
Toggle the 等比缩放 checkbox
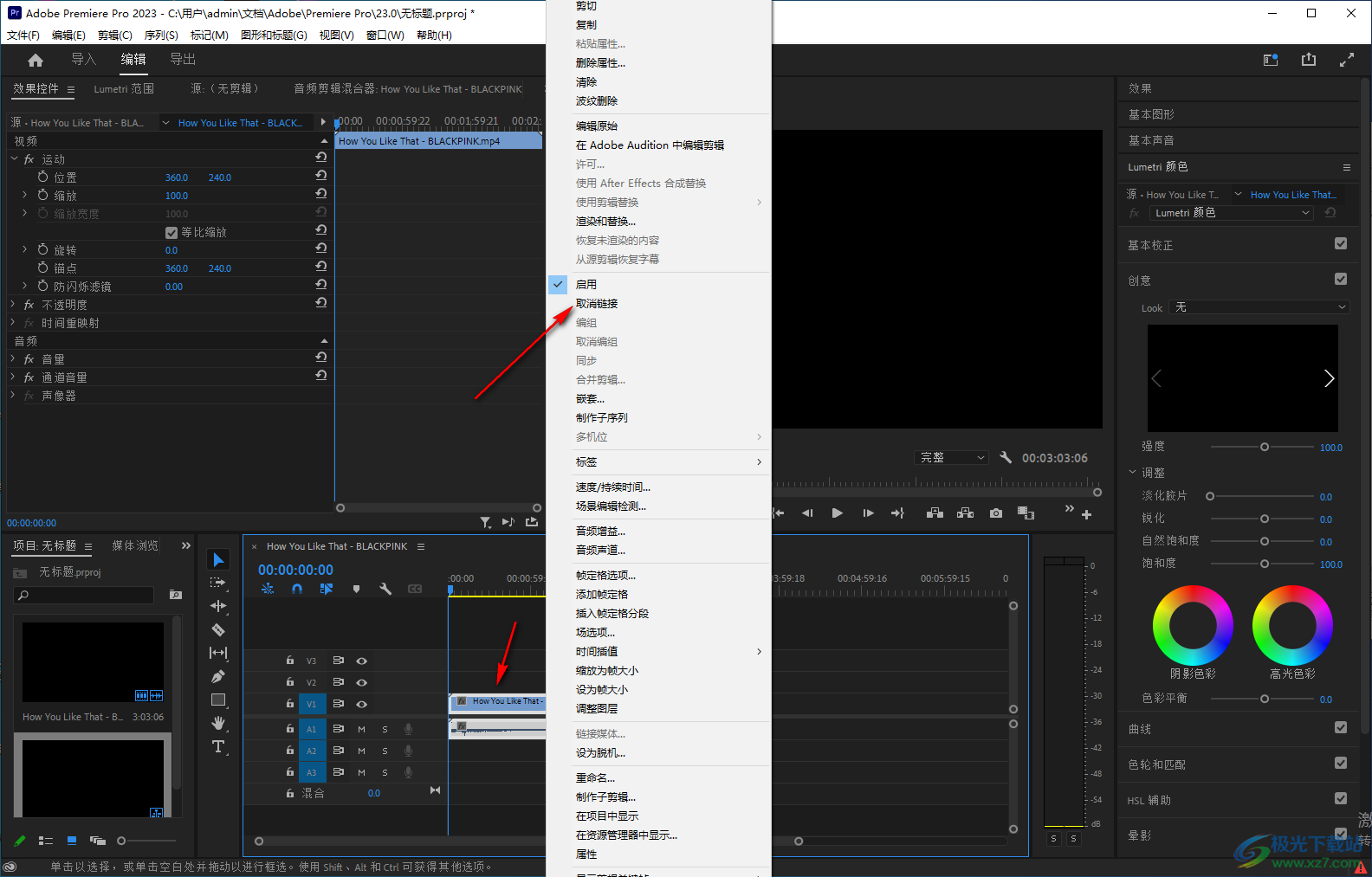coord(171,232)
